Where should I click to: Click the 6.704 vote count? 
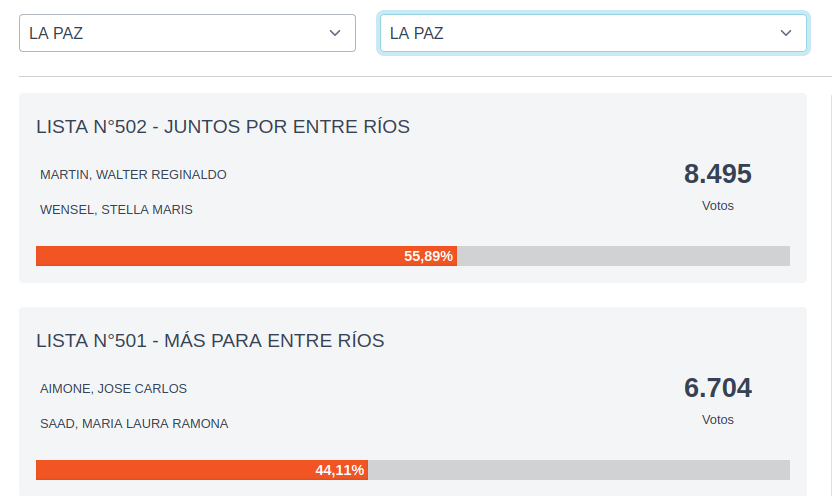(x=717, y=388)
